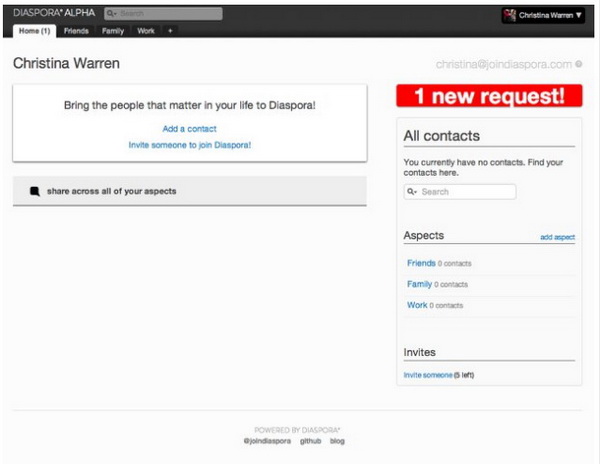Click the magnifier icon in top search

point(111,13)
